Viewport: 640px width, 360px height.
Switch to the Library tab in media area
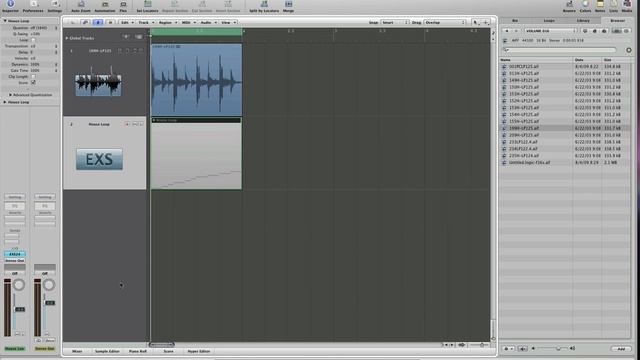pos(583,20)
